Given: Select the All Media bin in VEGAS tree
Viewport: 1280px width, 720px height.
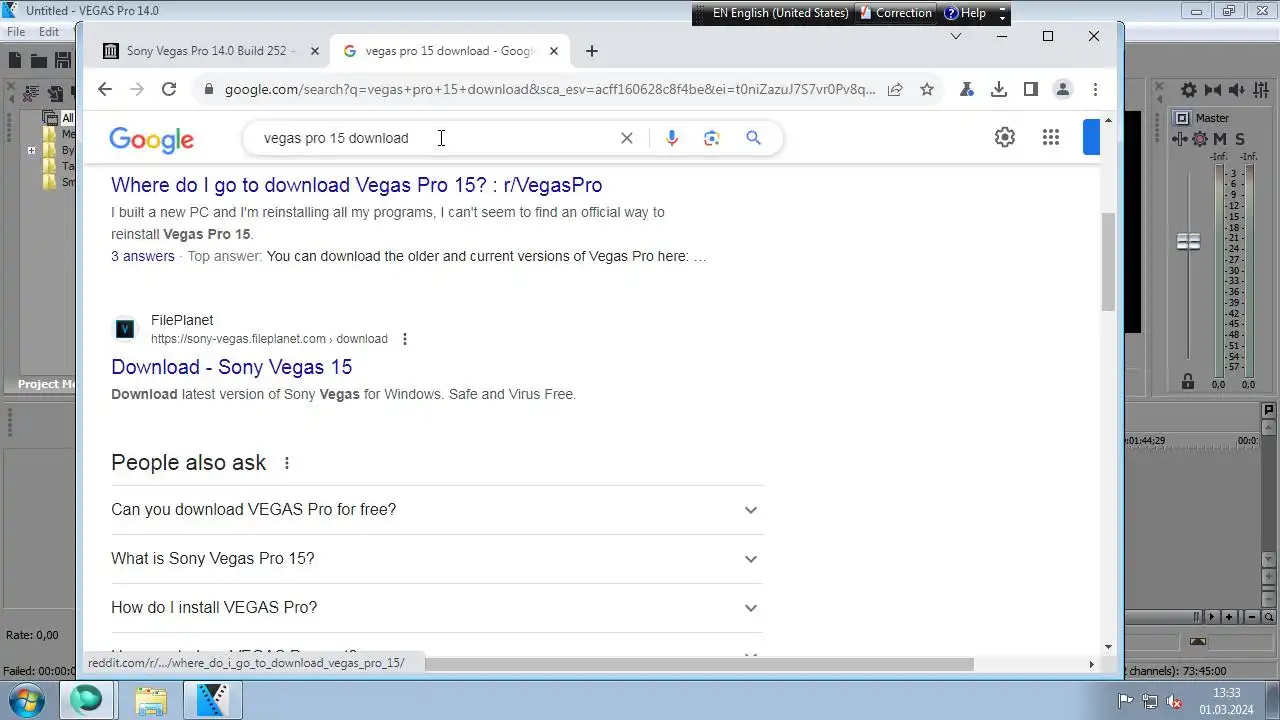Looking at the screenshot, I should [x=60, y=118].
